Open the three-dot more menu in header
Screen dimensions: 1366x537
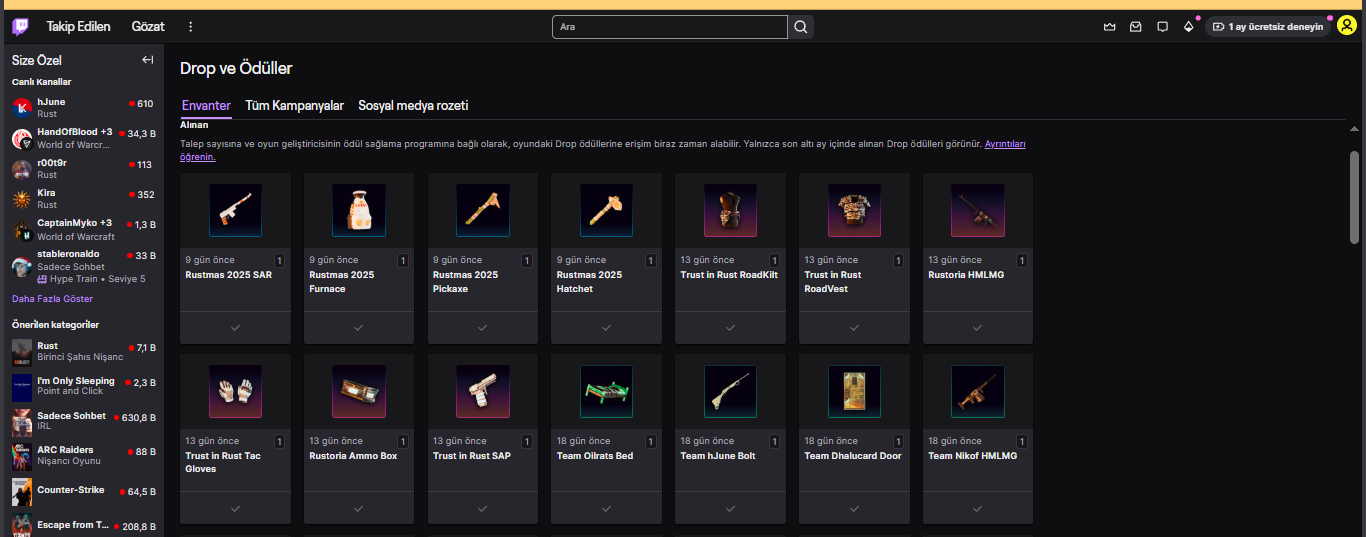(x=191, y=27)
